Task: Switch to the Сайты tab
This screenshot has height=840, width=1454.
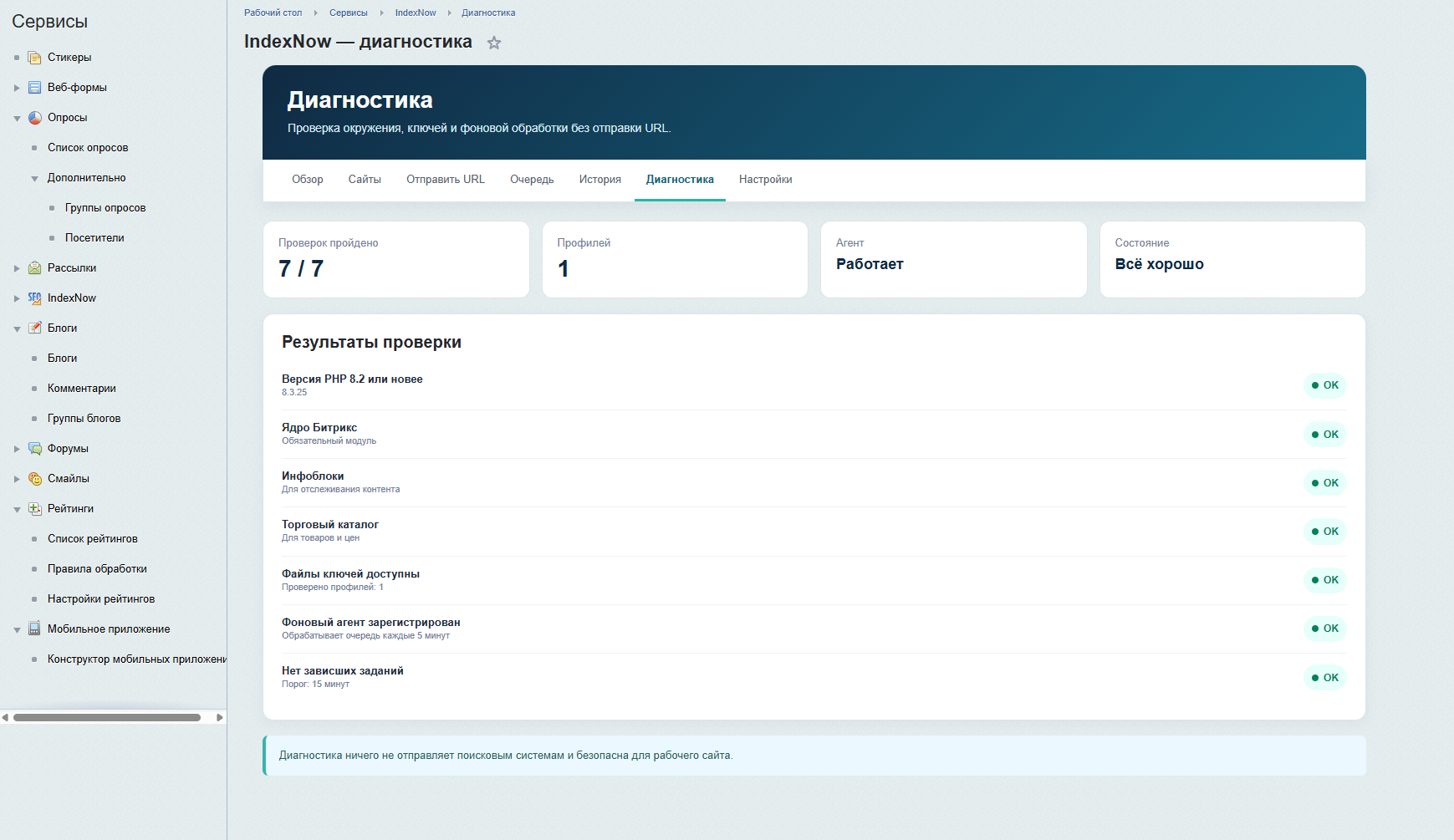Action: [x=365, y=180]
